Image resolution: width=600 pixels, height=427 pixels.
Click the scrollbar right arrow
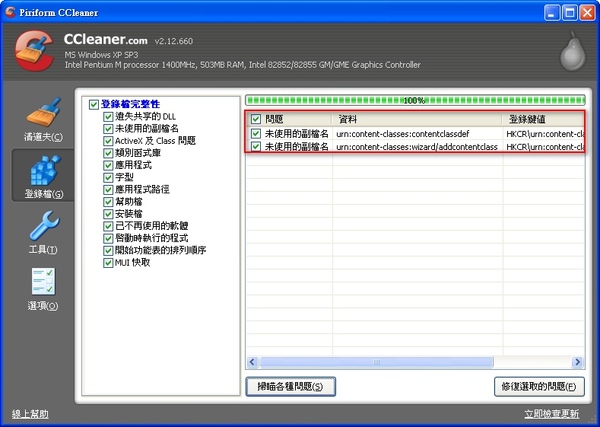point(577,362)
